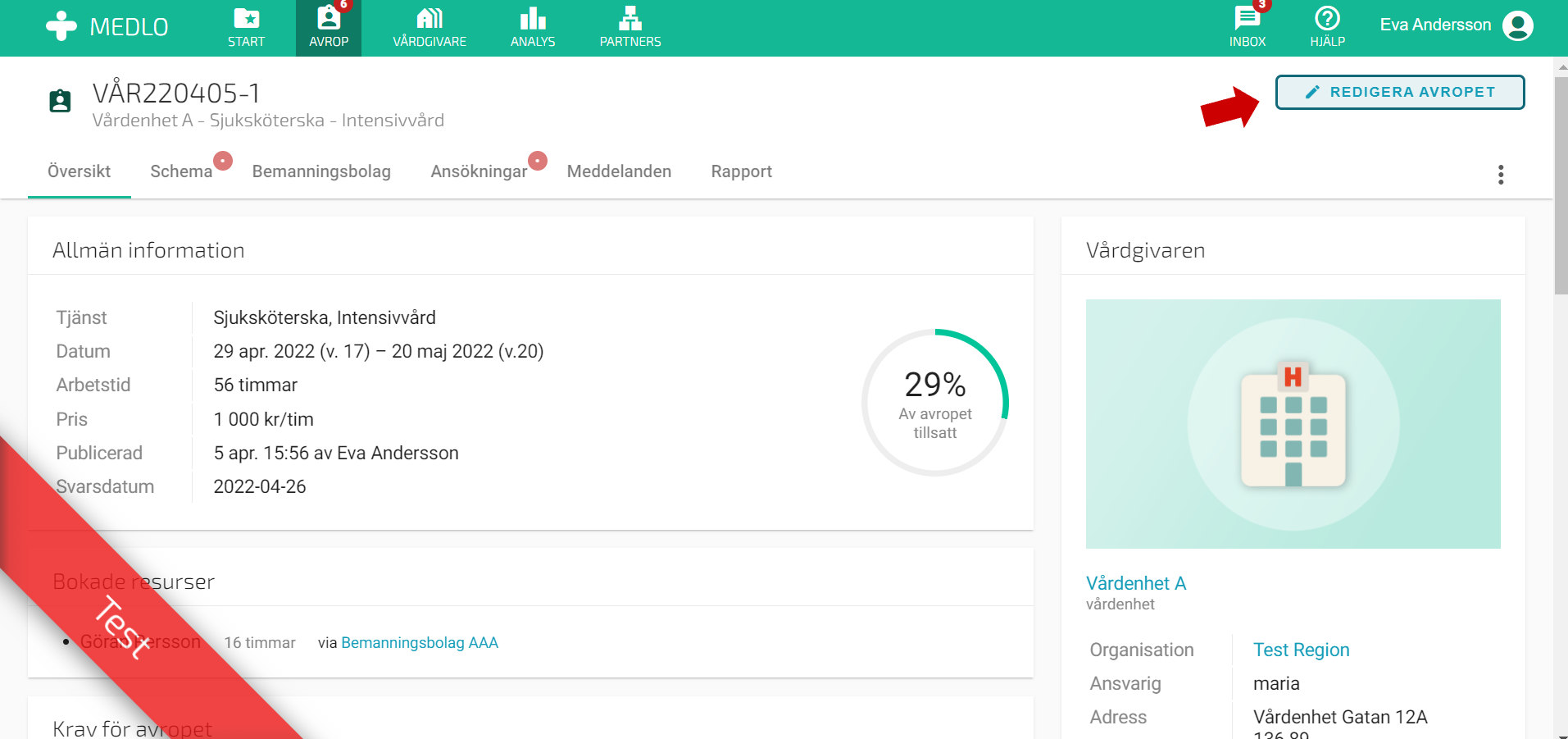Viewport: 1568px width, 739px height.
Task: Follow the Bemanningsbolag AAA link
Action: pos(420,643)
